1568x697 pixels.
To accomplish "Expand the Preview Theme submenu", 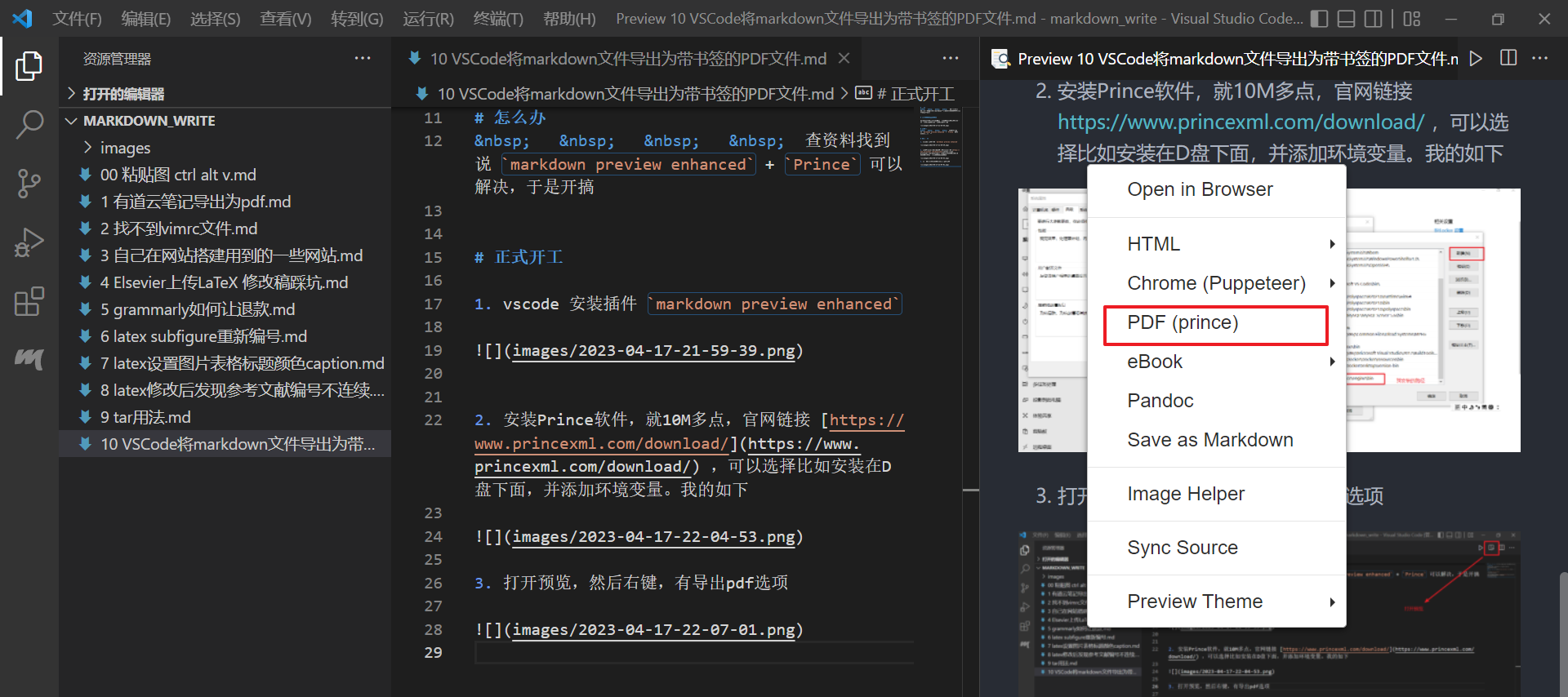I will (1217, 602).
